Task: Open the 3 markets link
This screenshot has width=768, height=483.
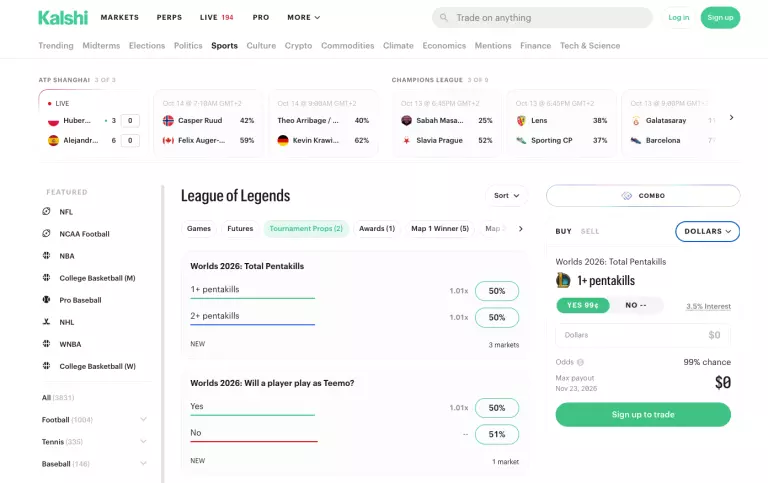Action: (x=504, y=345)
